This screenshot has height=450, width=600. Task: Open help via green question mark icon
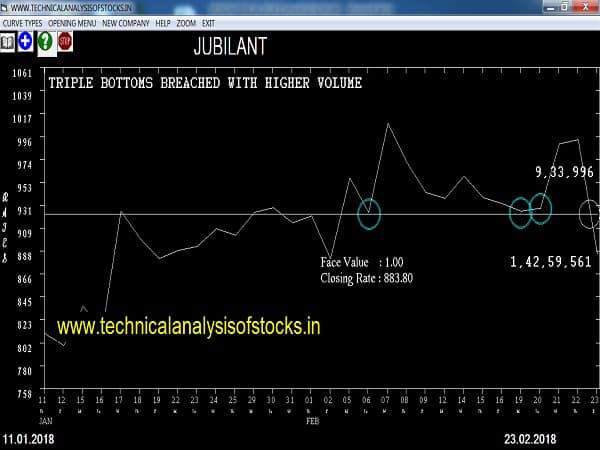[45, 42]
